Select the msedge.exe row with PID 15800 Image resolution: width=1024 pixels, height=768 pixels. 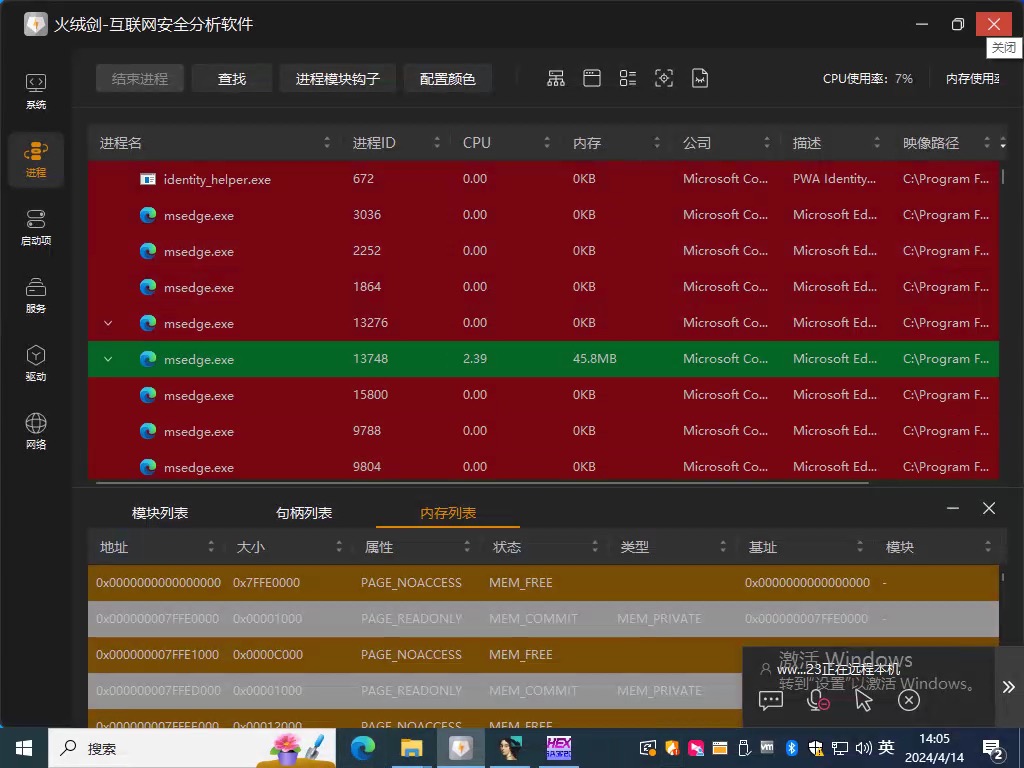point(543,395)
